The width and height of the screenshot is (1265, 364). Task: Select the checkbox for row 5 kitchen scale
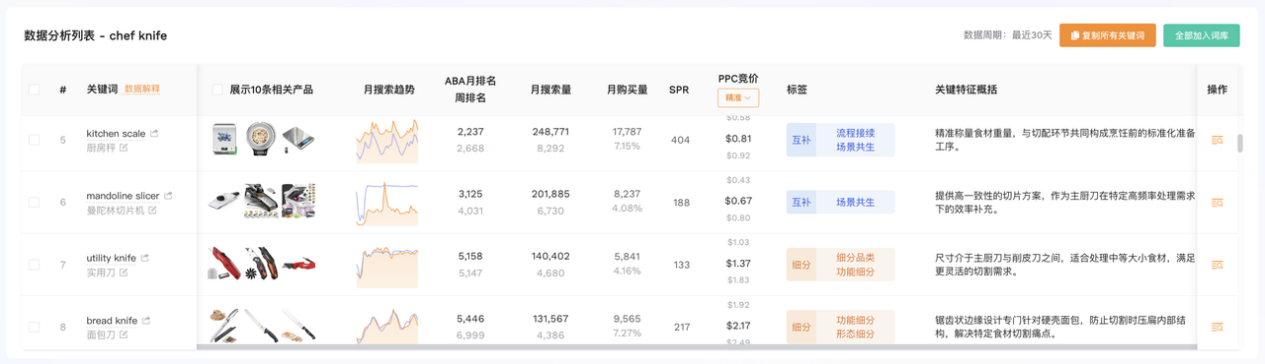[x=34, y=140]
